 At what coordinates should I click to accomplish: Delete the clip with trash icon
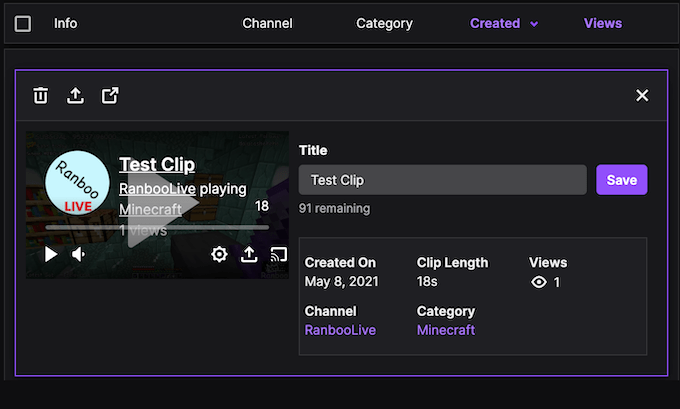click(x=40, y=95)
